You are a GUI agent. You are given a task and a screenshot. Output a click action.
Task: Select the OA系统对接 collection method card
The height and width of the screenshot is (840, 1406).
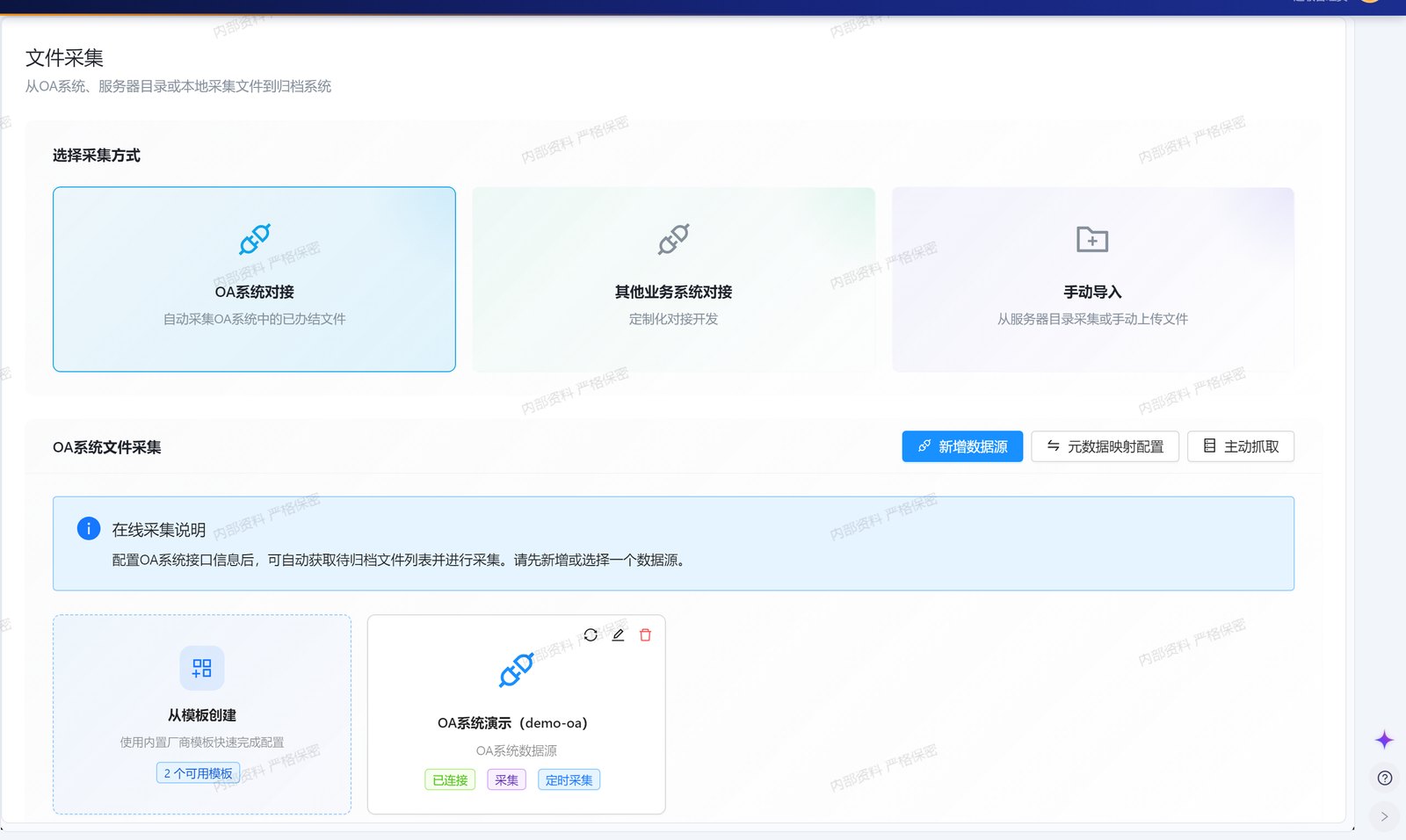click(254, 279)
